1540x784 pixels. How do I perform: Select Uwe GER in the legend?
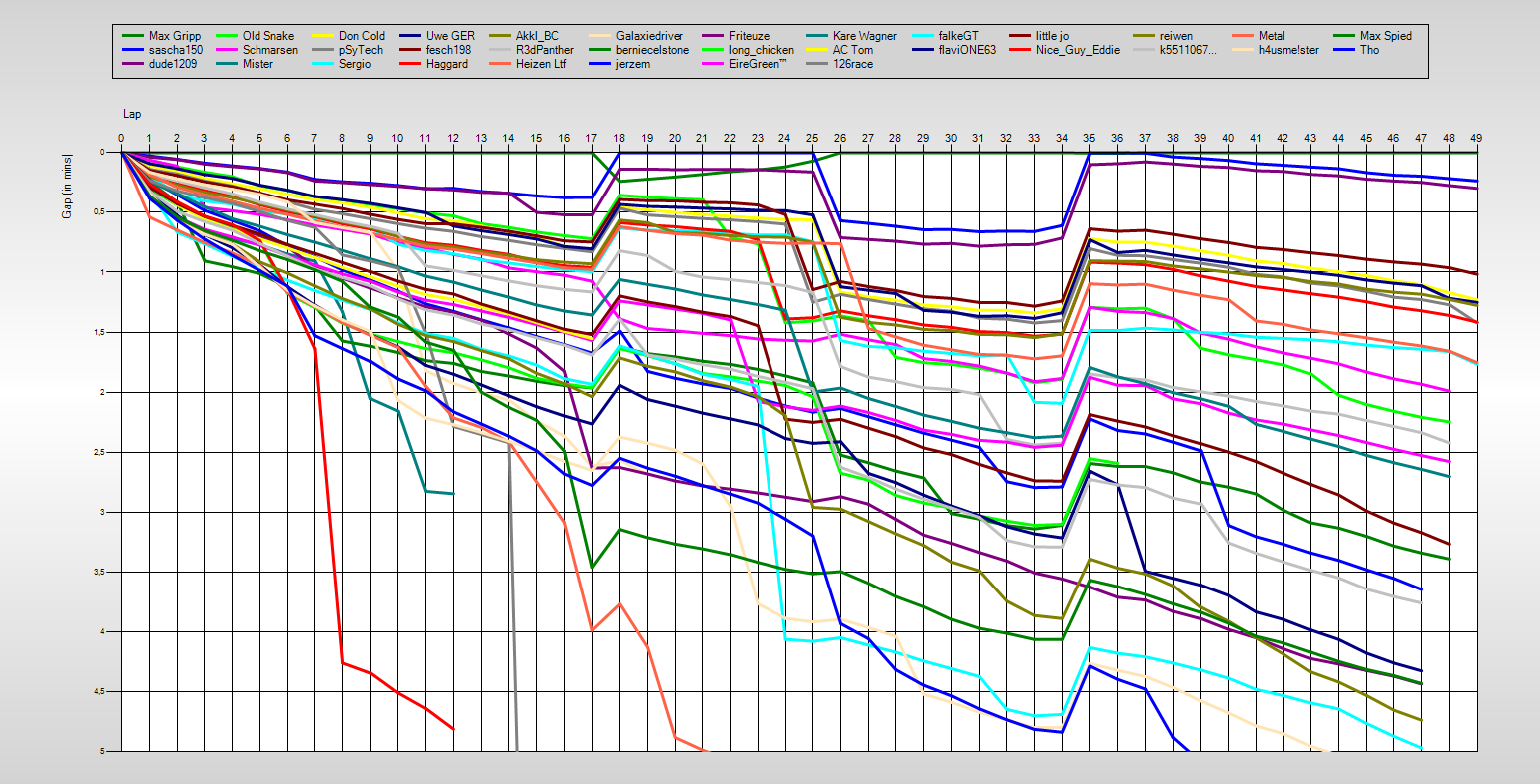coord(450,36)
